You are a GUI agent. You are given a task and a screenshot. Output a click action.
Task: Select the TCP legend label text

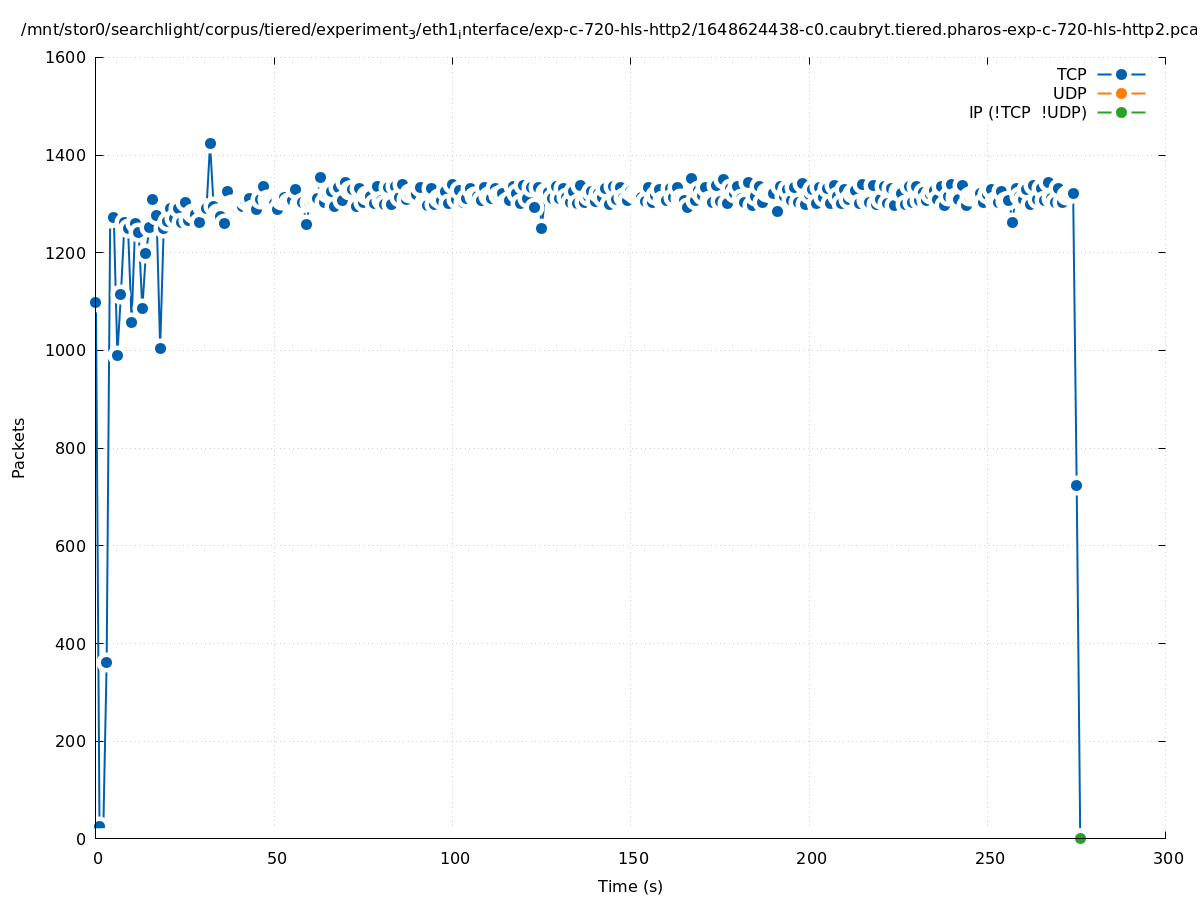(x=1071, y=74)
